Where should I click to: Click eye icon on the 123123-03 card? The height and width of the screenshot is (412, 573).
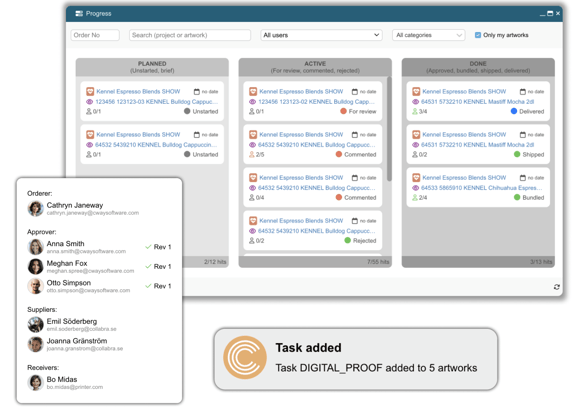tap(90, 102)
